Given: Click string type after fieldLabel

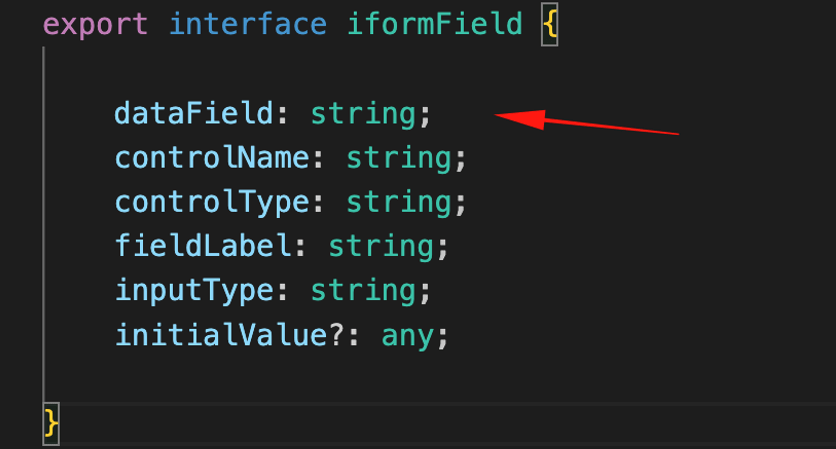Looking at the screenshot, I should [381, 248].
